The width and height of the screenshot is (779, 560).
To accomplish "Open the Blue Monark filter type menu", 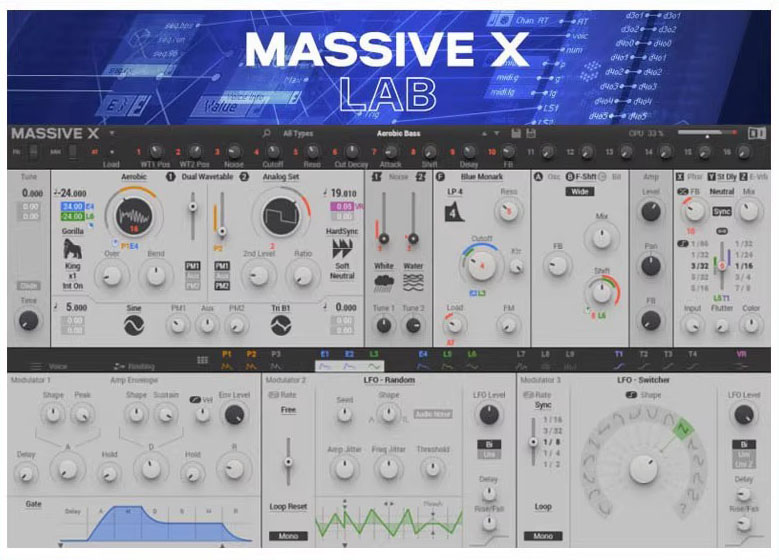I will click(479, 177).
